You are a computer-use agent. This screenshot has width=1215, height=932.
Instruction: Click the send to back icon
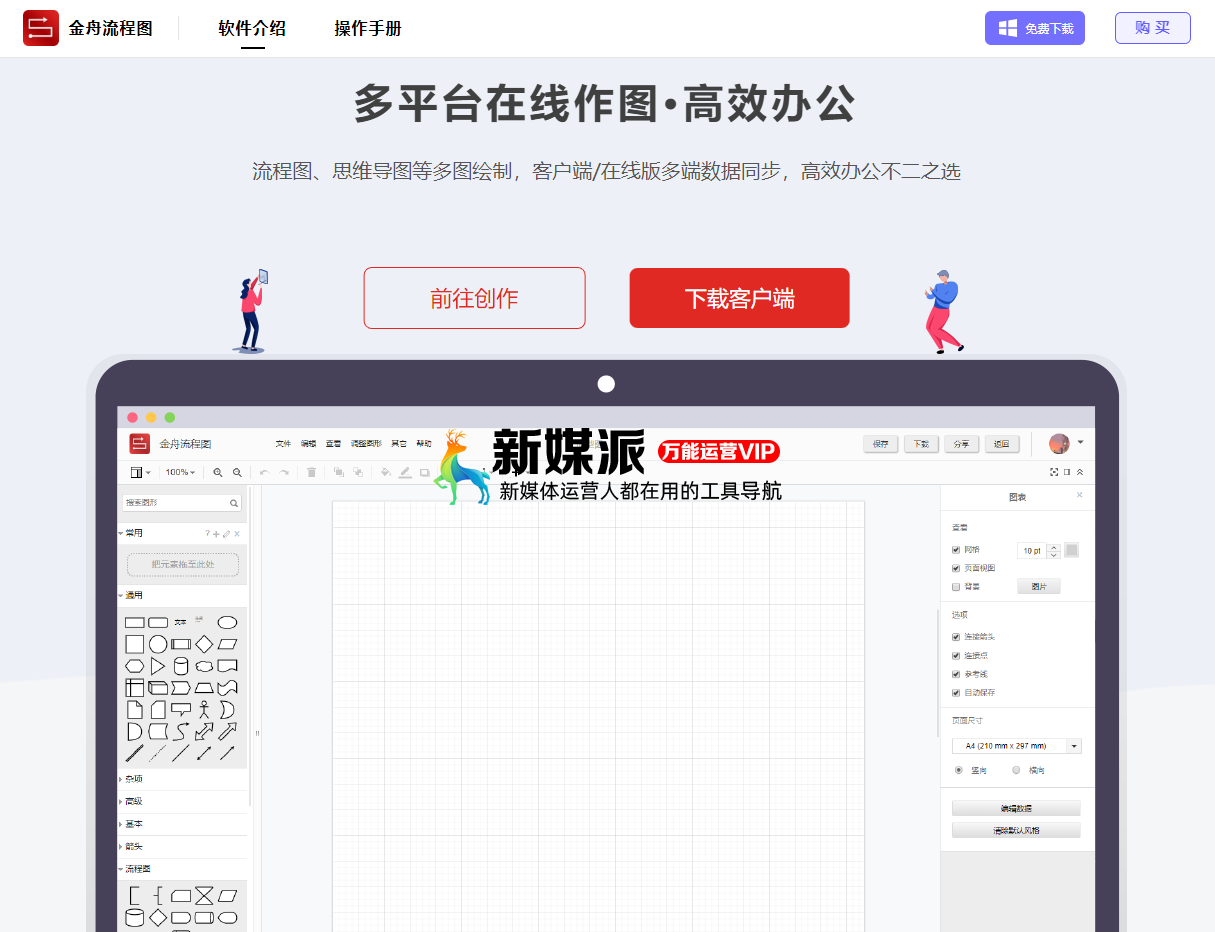[358, 472]
